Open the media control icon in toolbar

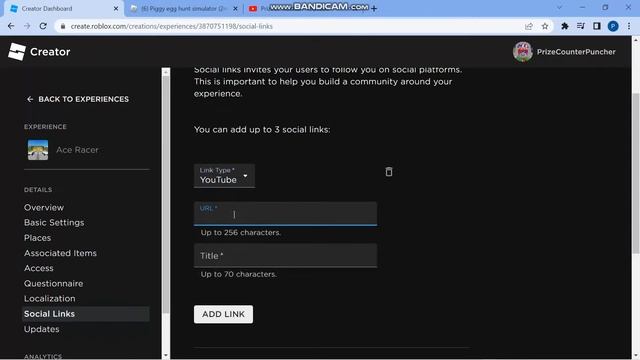[580, 26]
